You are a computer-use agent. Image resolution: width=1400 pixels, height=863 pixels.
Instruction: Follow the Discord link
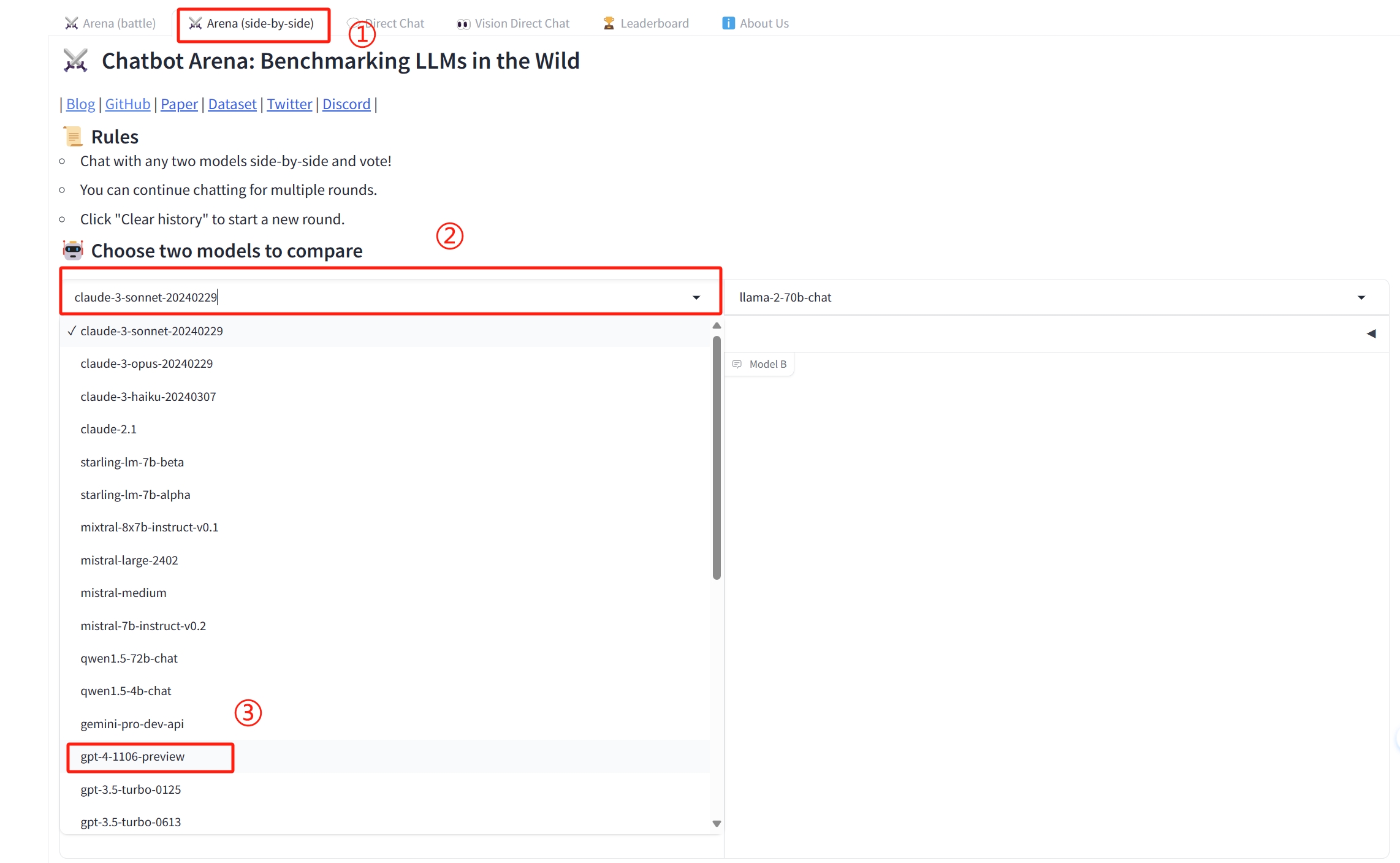coord(346,104)
